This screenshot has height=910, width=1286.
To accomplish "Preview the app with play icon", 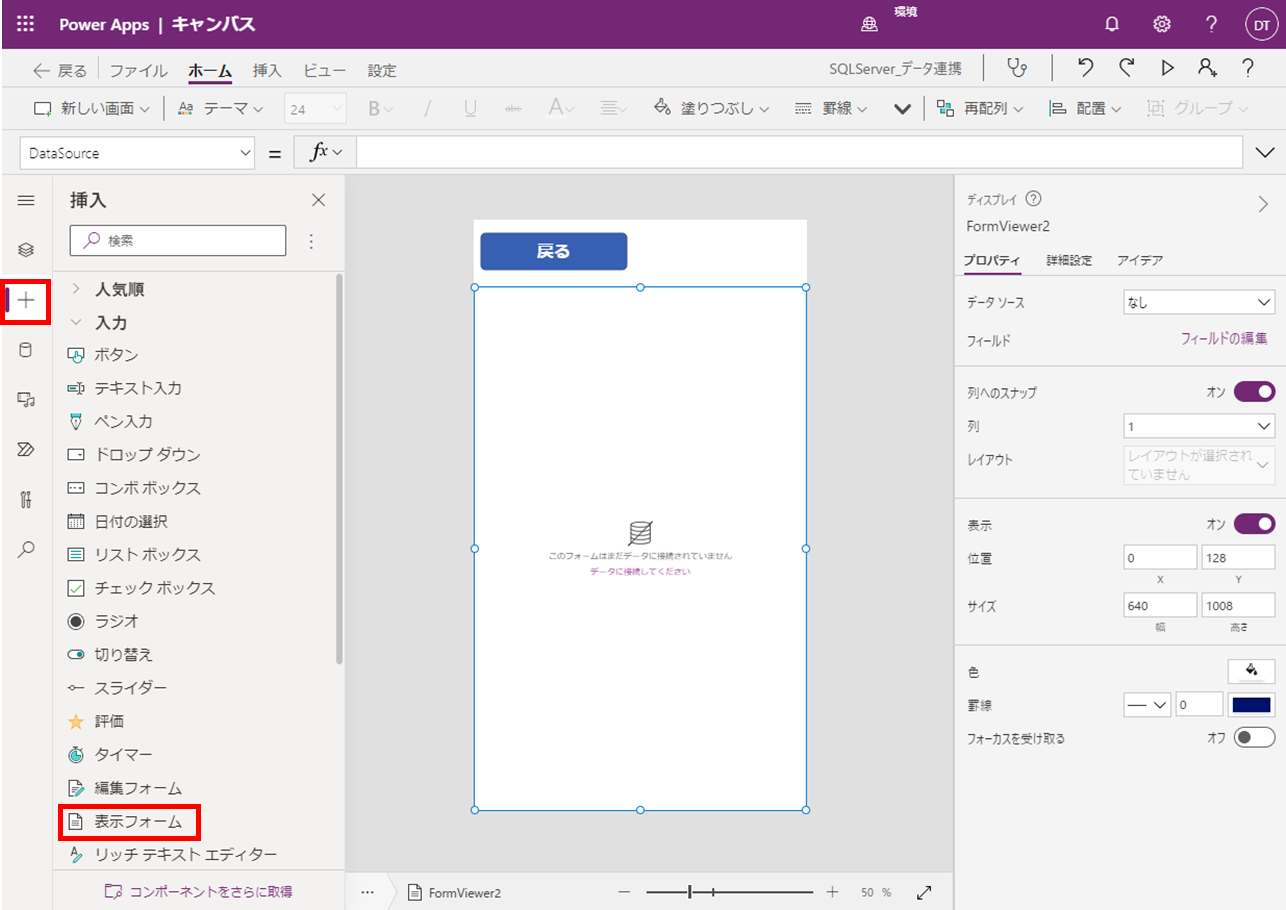I will 1167,68.
